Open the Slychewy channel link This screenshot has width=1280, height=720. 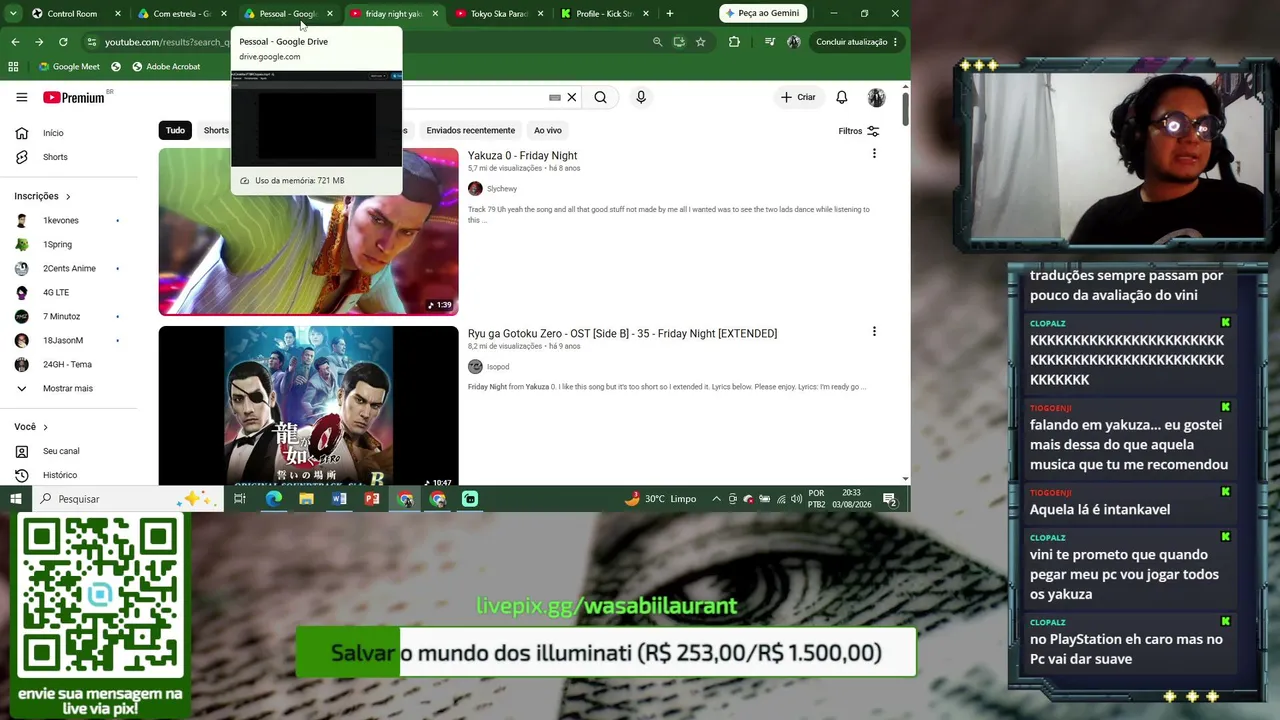[501, 189]
